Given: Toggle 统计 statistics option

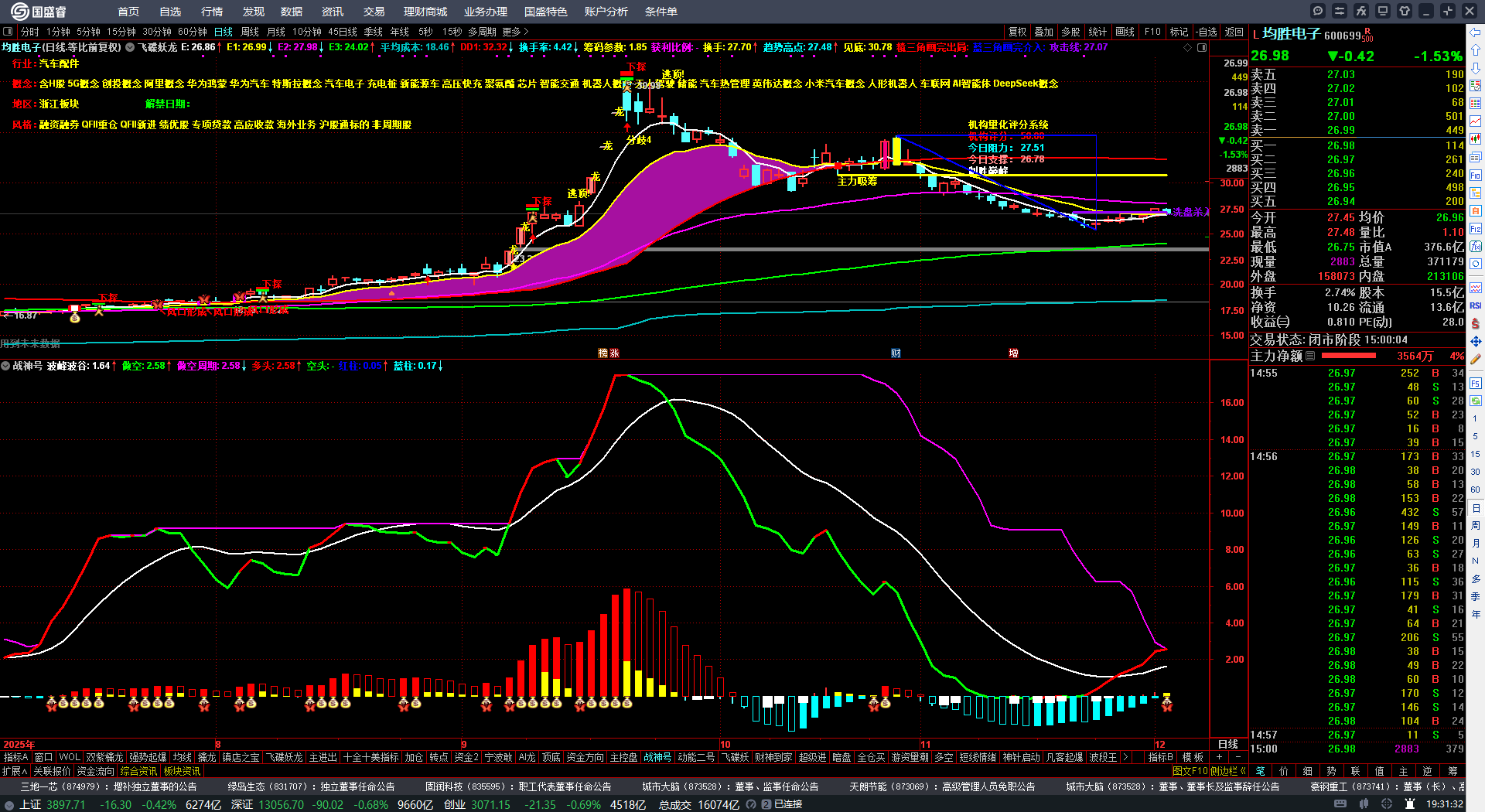Looking at the screenshot, I should (1098, 32).
